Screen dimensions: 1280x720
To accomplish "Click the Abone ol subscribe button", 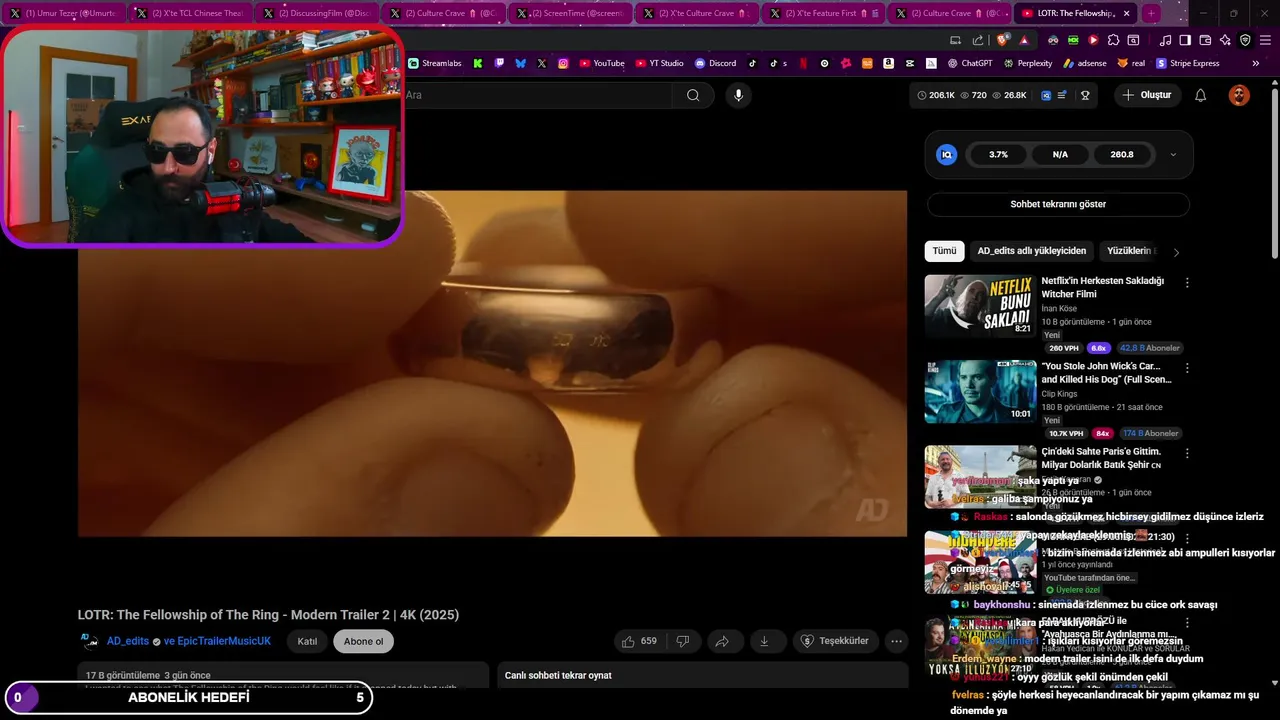I will point(363,641).
